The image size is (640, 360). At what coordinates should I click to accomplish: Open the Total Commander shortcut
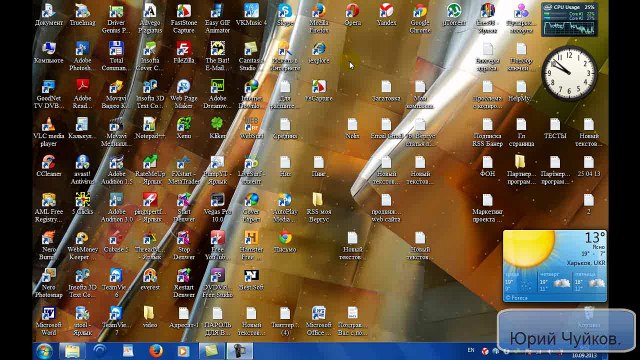pos(116,56)
